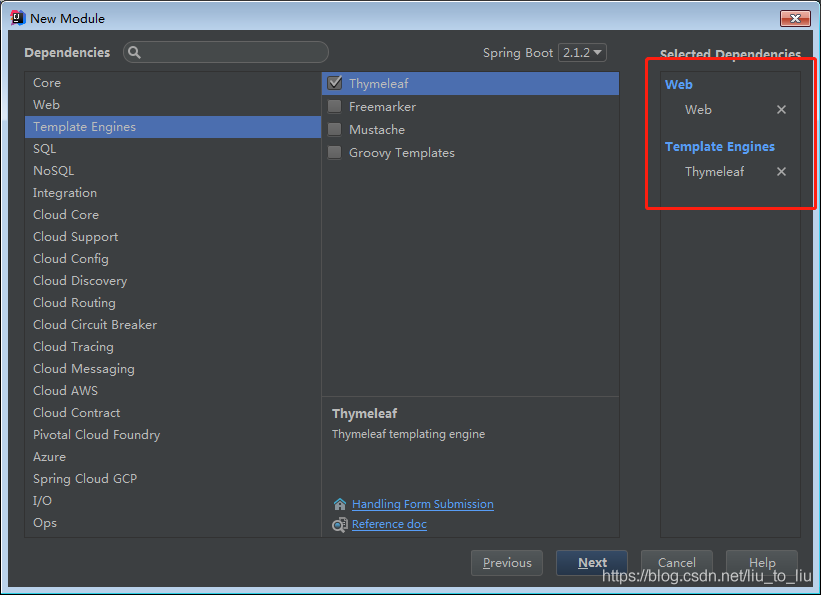The width and height of the screenshot is (821, 595).
Task: Select the Azure category
Action: point(173,457)
